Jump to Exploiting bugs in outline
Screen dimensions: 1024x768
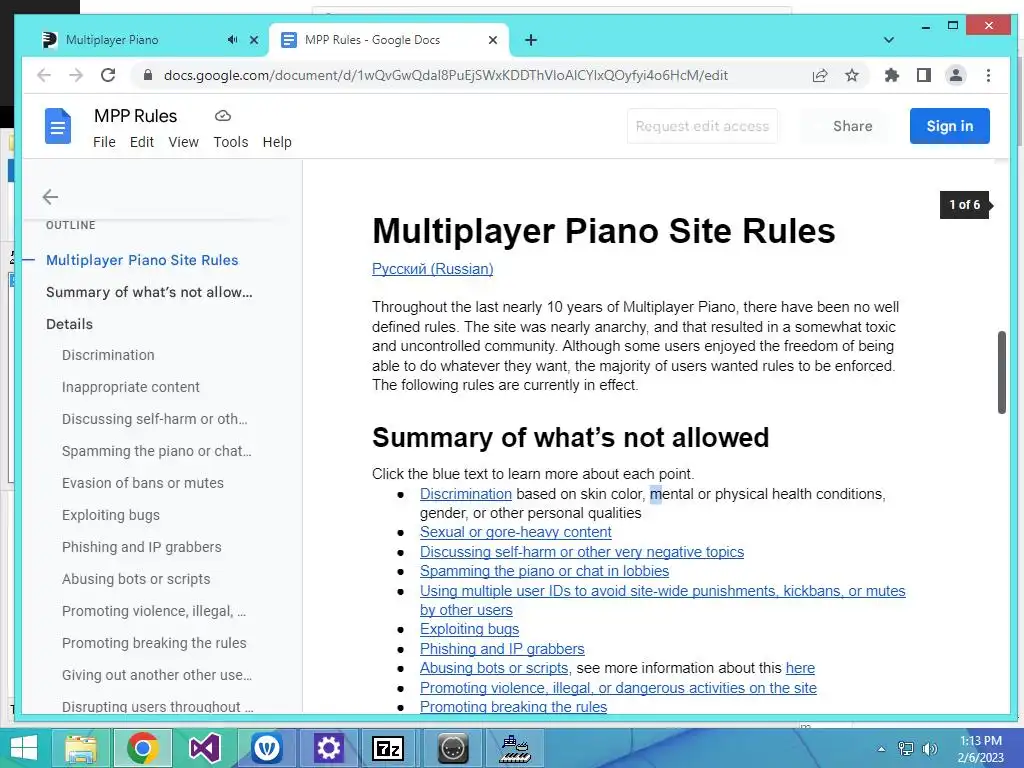click(x=111, y=515)
